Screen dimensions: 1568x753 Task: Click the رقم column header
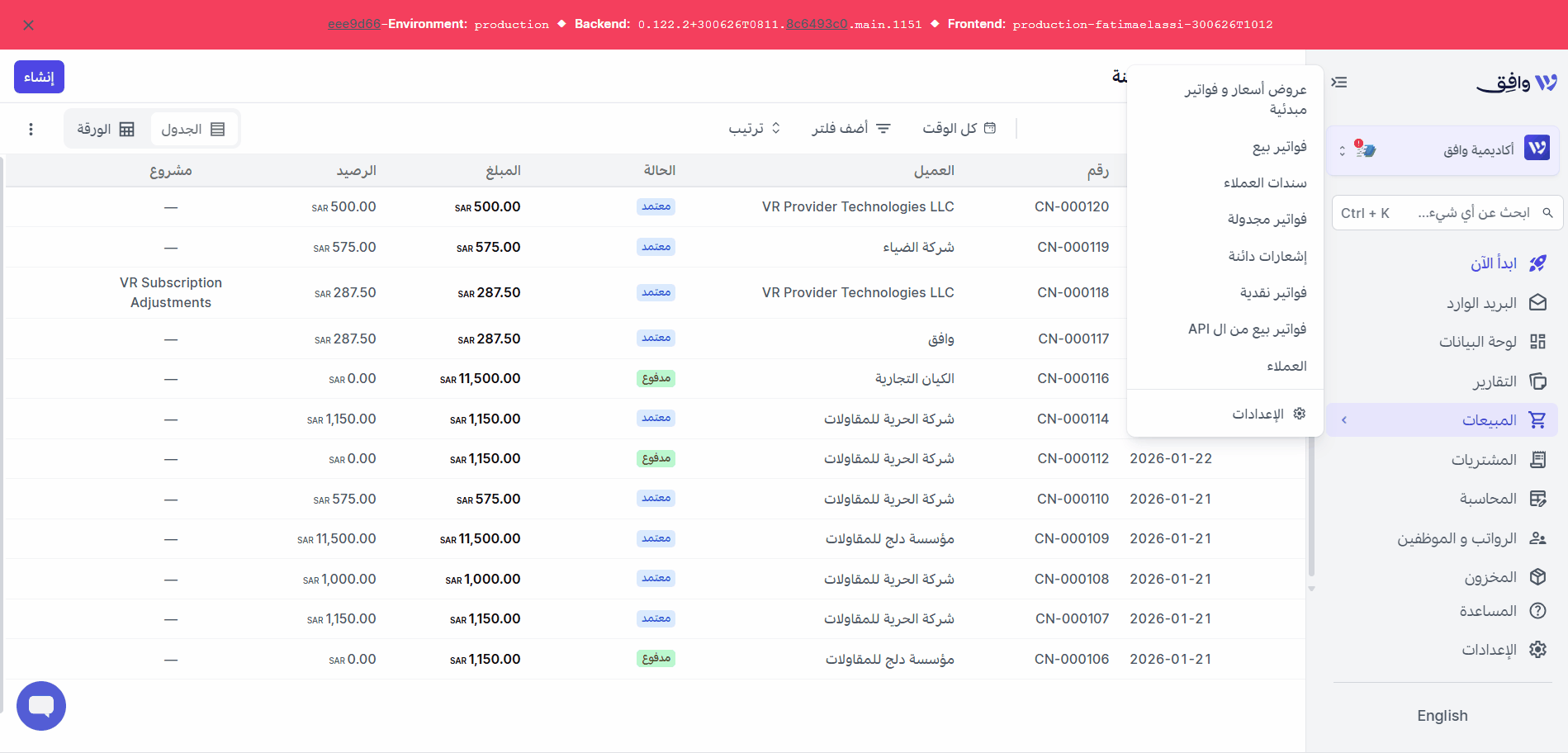[x=1098, y=170]
